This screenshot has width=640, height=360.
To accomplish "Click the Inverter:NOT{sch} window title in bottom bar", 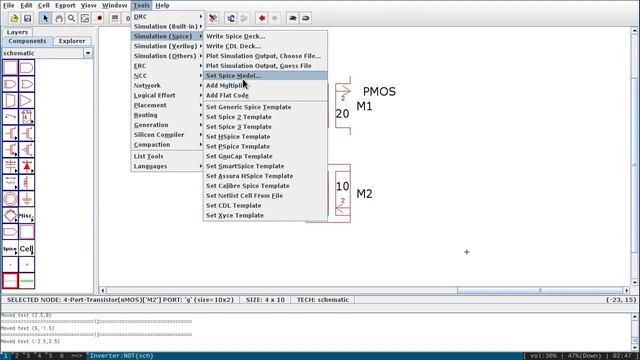I will point(122,356).
